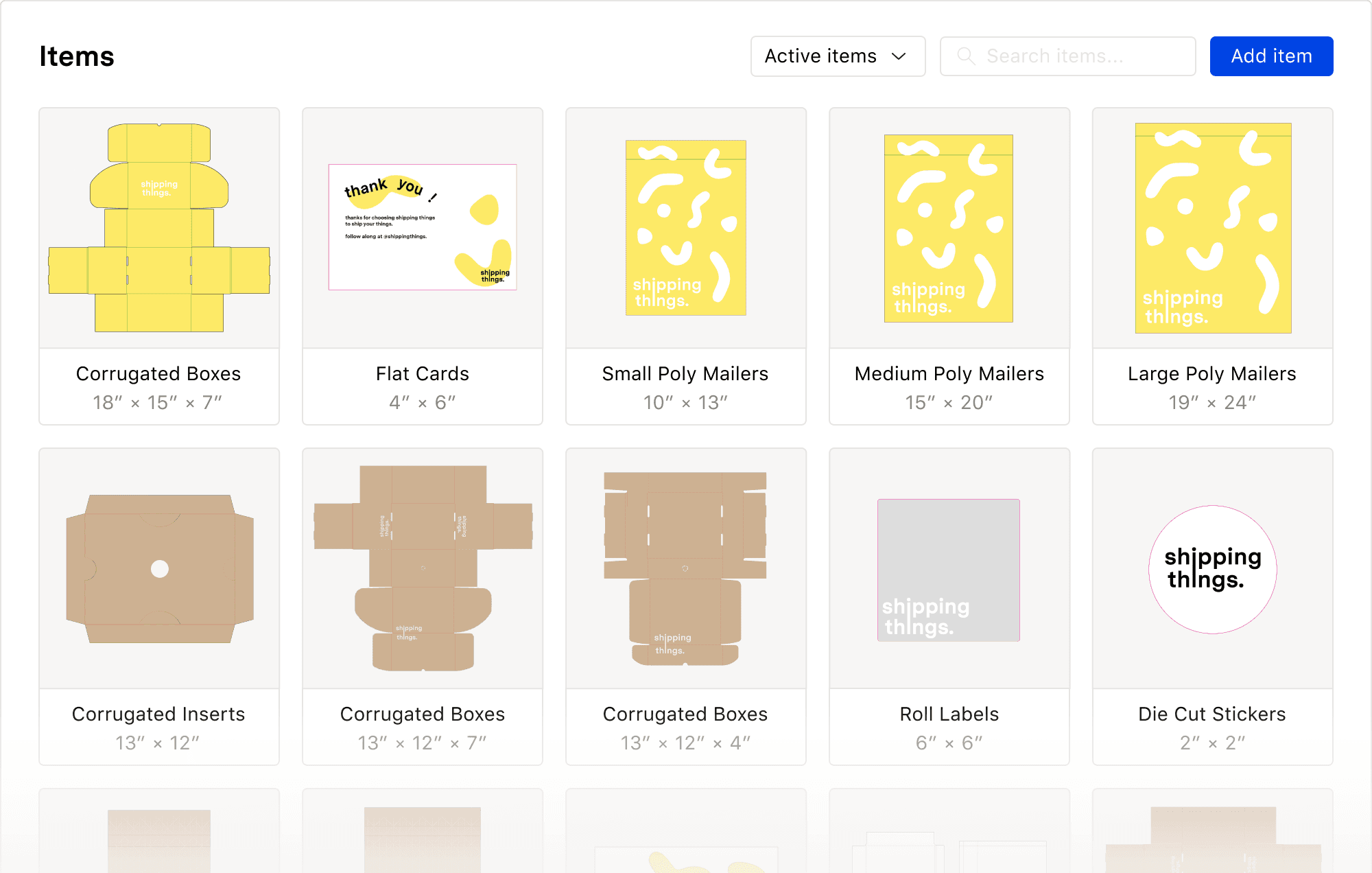Screen dimensions: 1372x873
Task: Open the Large Poly Mailers image
Action: tap(1213, 228)
